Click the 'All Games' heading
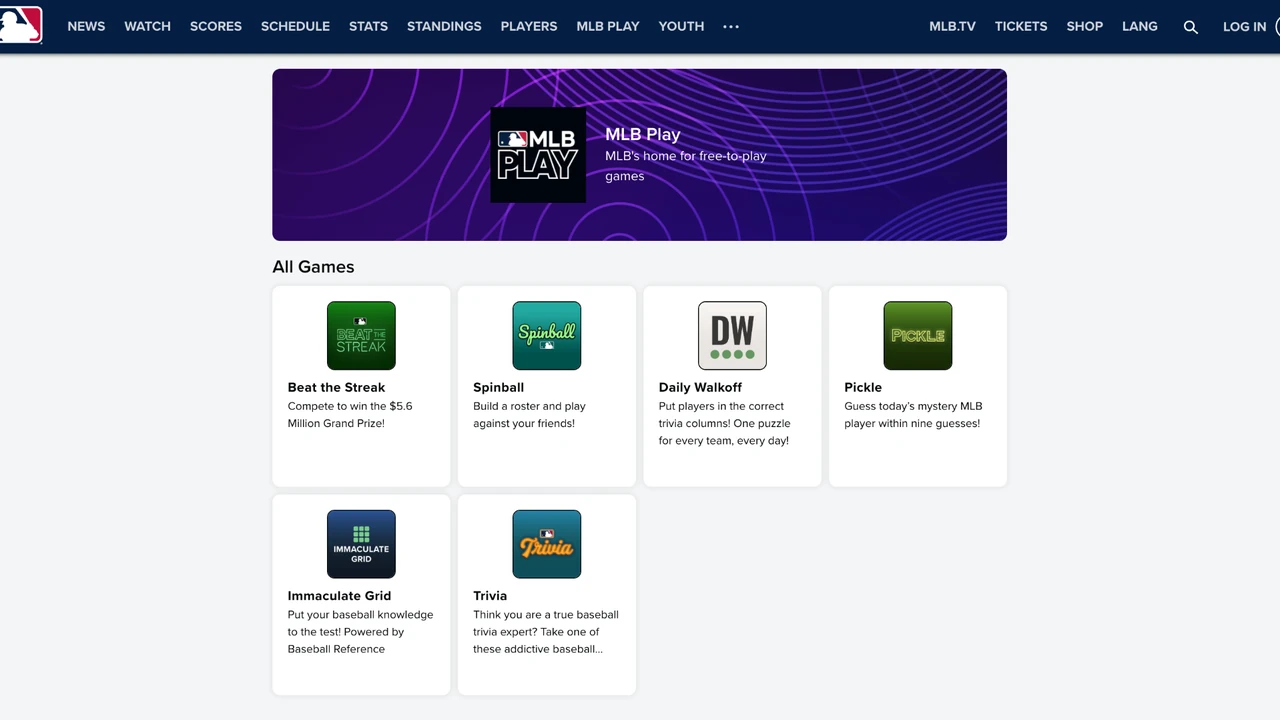This screenshot has height=720, width=1280. tap(313, 267)
